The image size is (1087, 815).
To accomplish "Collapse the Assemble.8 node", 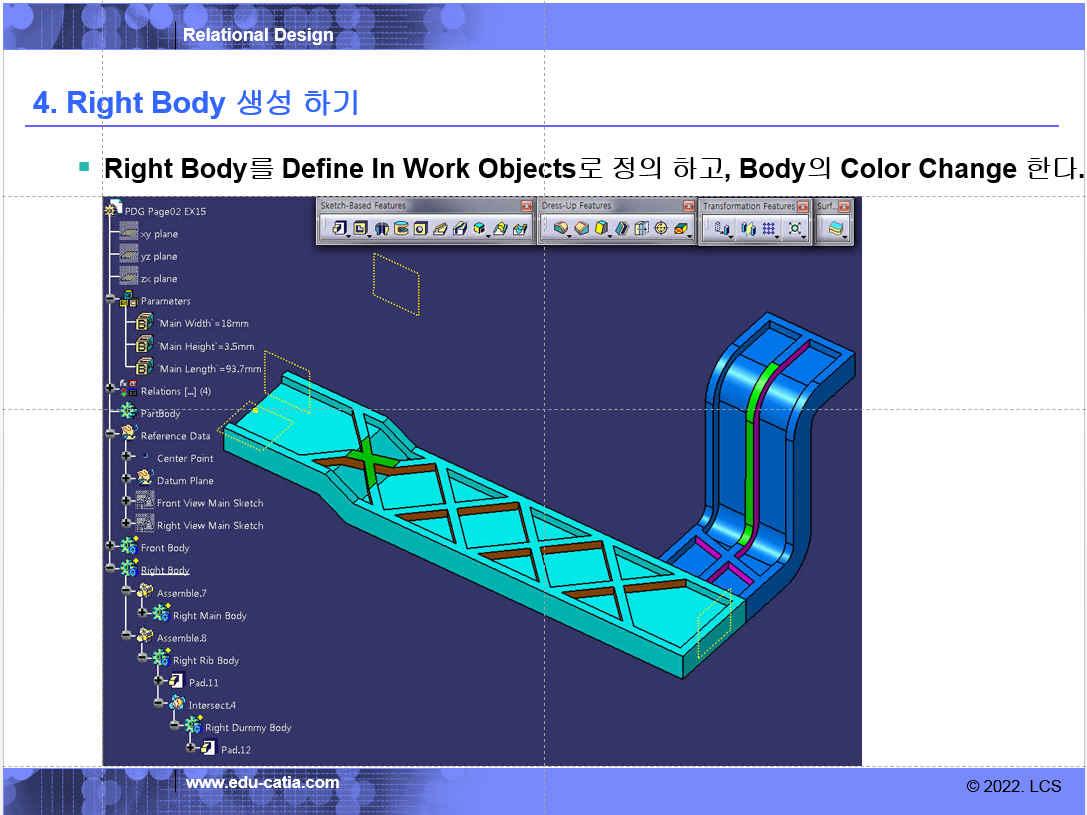I will coord(126,638).
